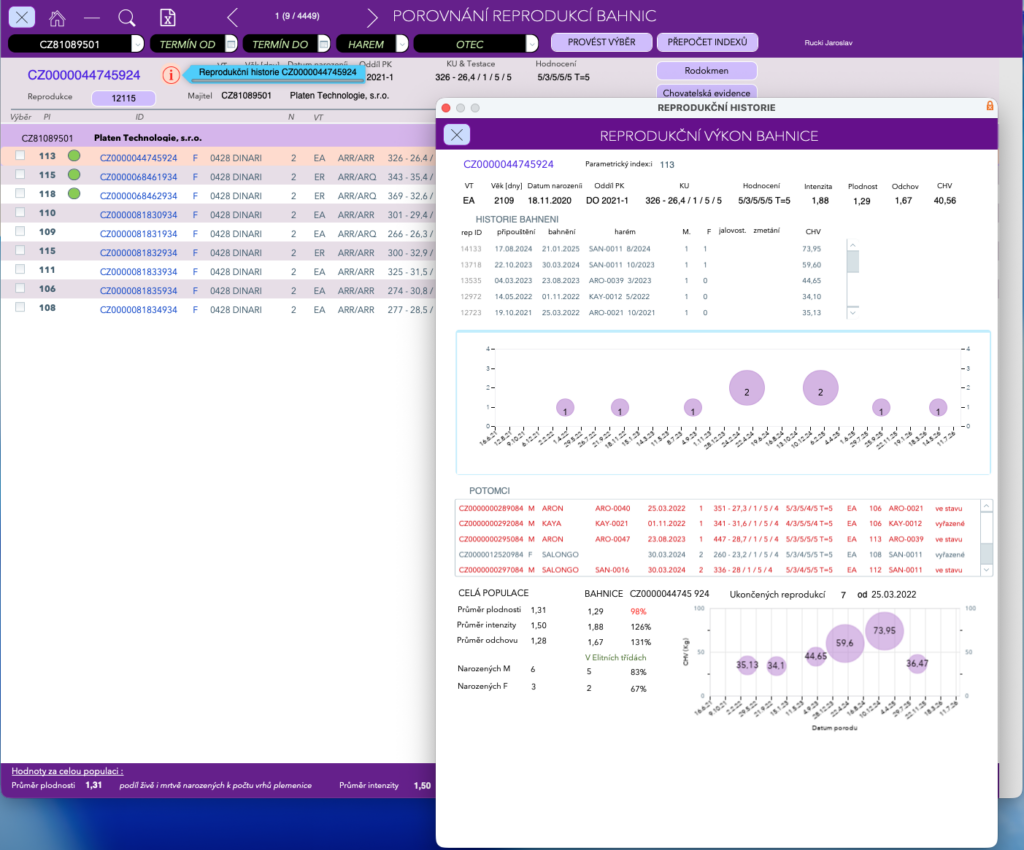The image size is (1024, 850).
Task: Click the PŘEPOČET INDEXŮ button
Action: pyautogui.click(x=707, y=42)
